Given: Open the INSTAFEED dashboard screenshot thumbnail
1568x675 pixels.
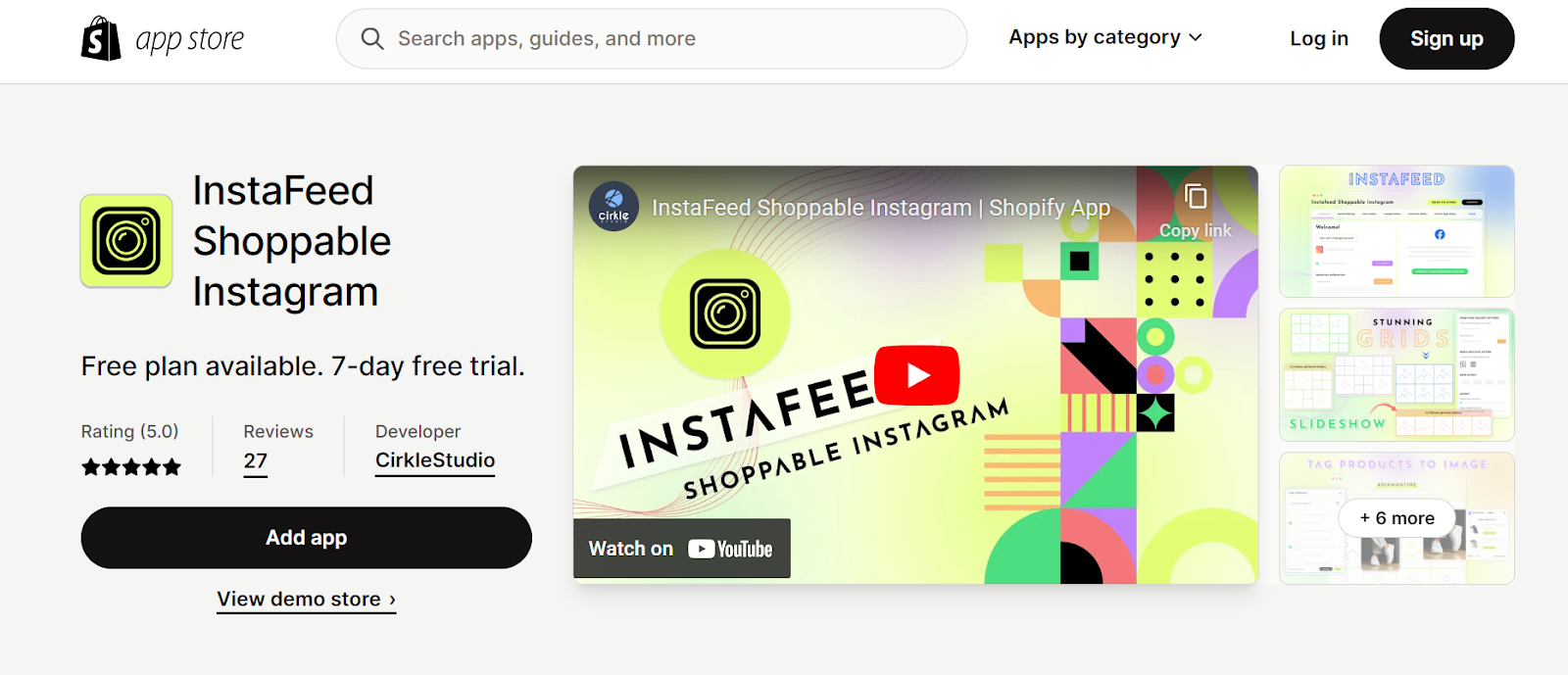Looking at the screenshot, I should click(x=1396, y=231).
